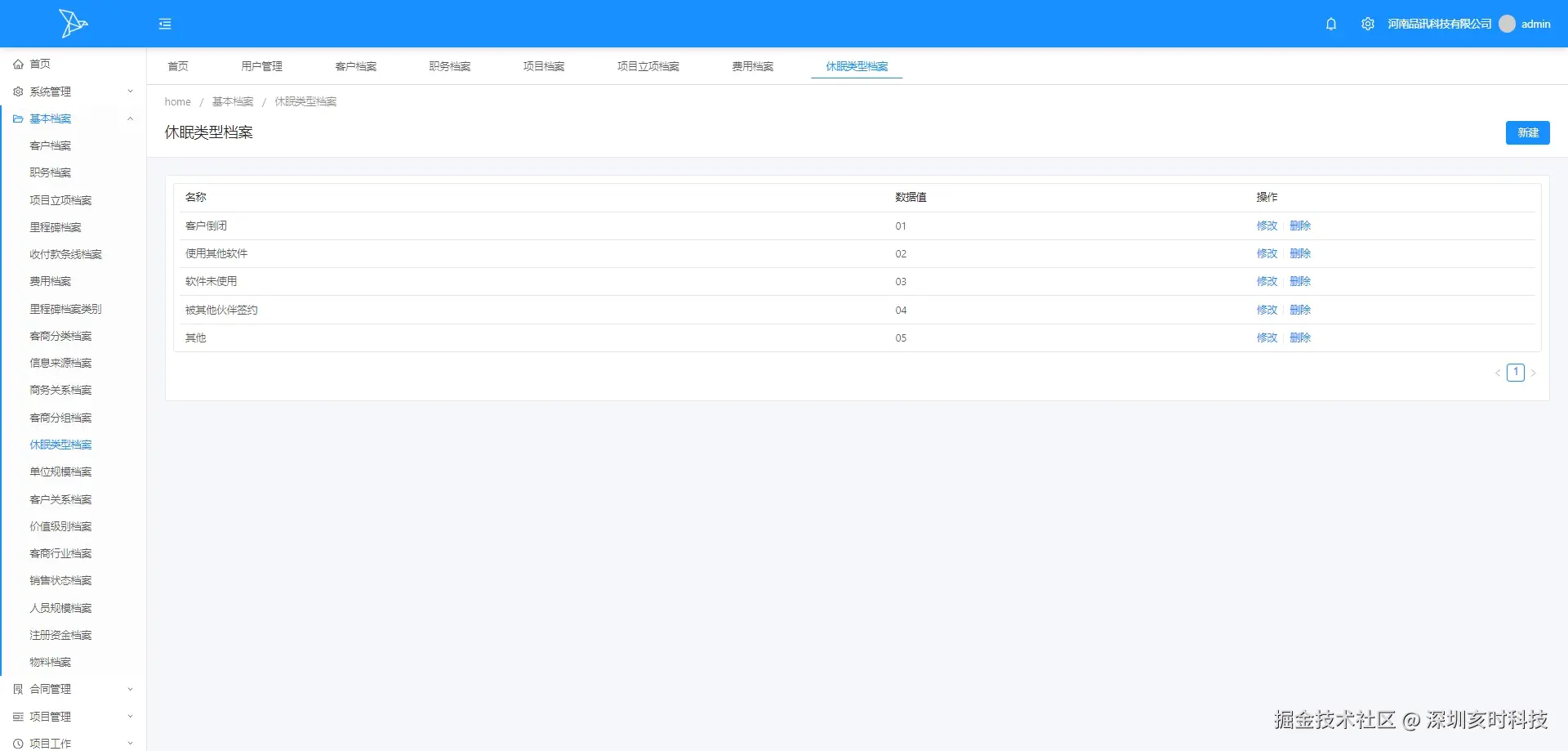Viewport: 1568px width, 751px height.
Task: Click 修改 for the 被其他伙伴签约 row
Action: (x=1267, y=310)
